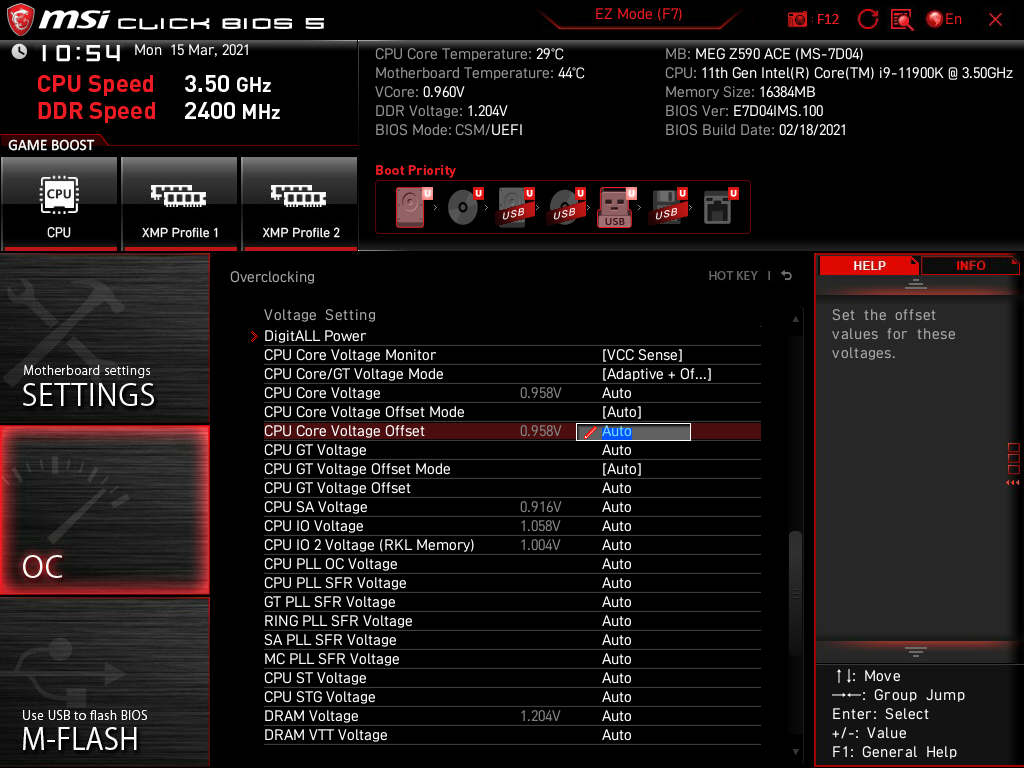Open M-FLASH to flash BIOS
Screen dimensions: 1024x768
pos(104,682)
